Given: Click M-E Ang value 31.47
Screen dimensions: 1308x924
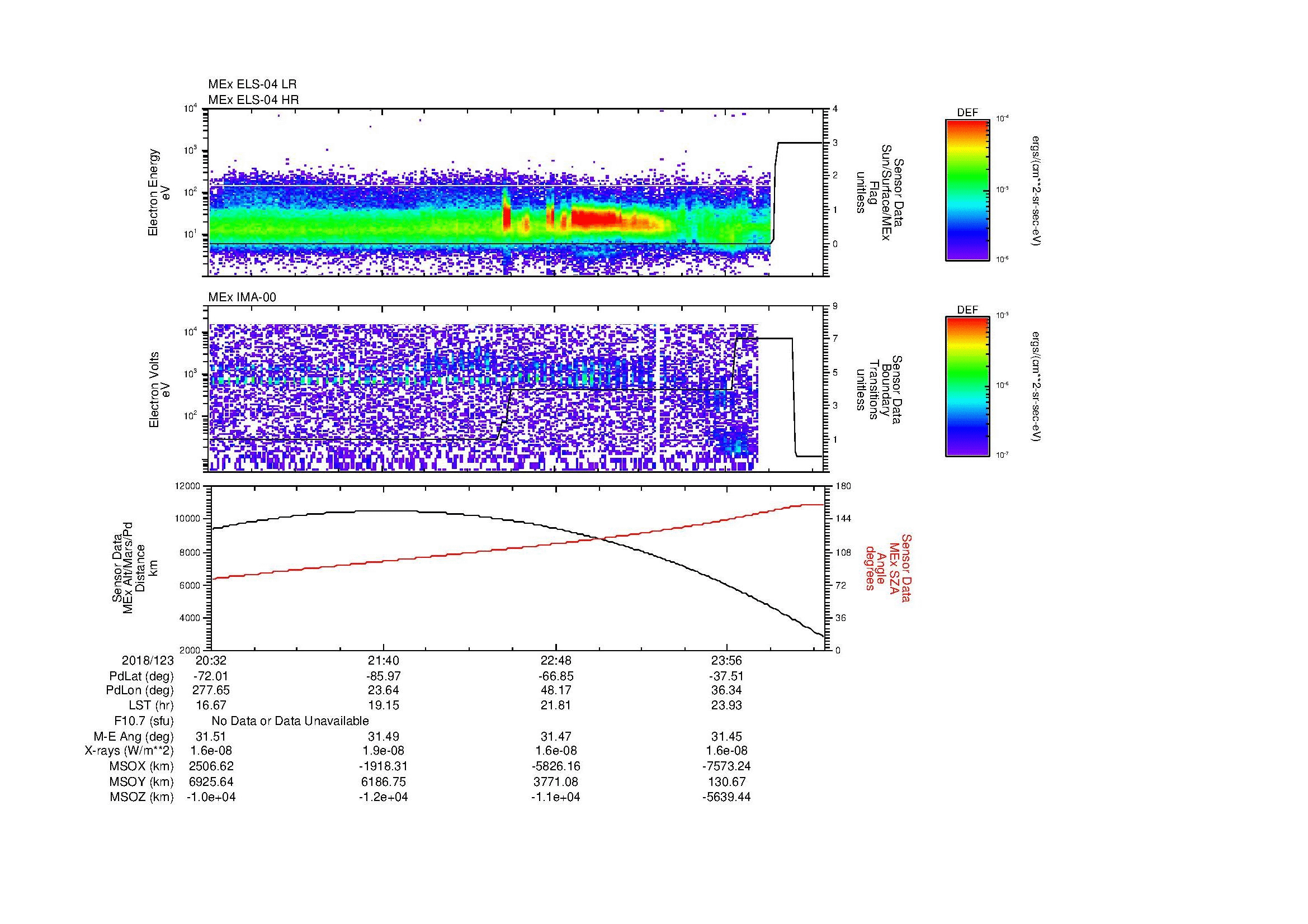Looking at the screenshot, I should pyautogui.click(x=555, y=736).
